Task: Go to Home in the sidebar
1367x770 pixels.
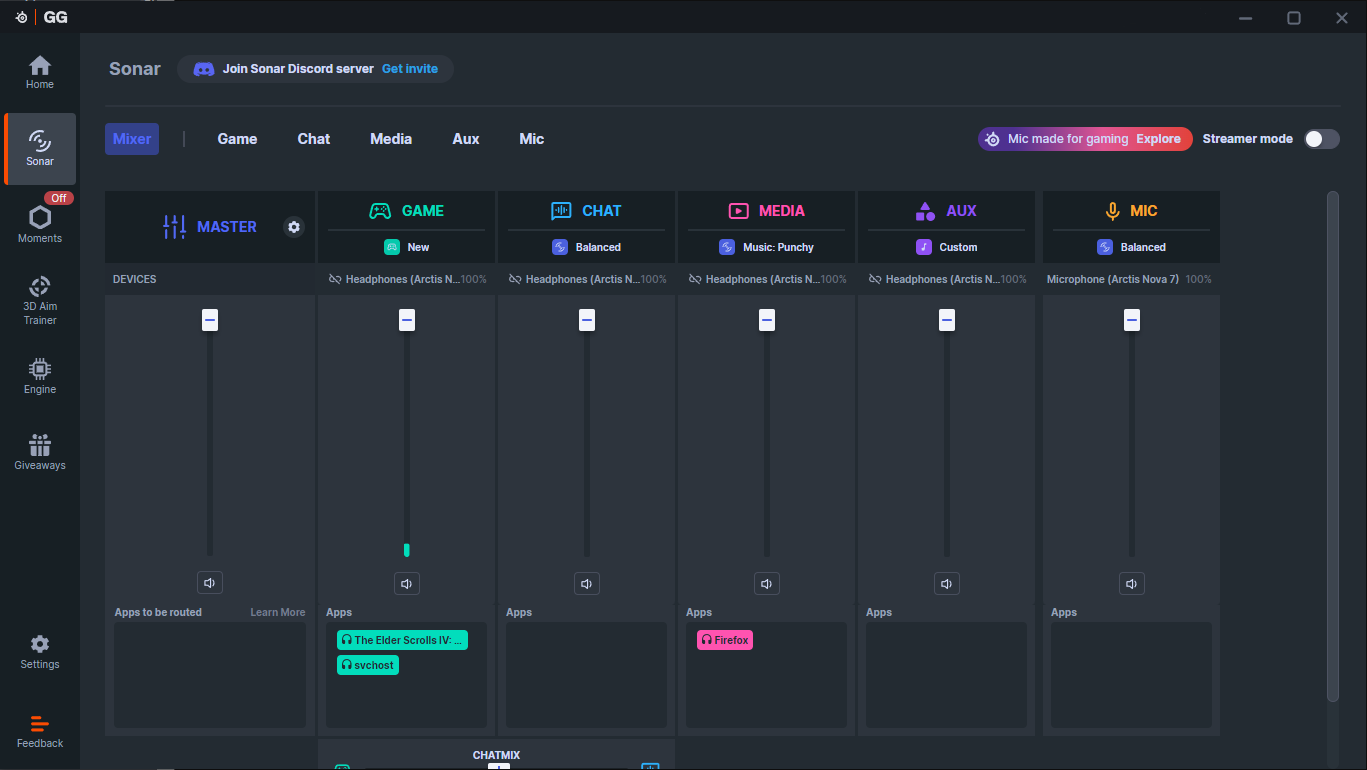Action: pyautogui.click(x=40, y=72)
